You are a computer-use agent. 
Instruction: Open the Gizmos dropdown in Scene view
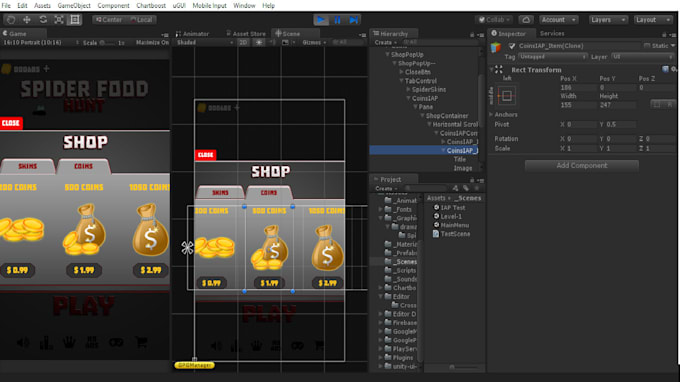click(x=314, y=42)
